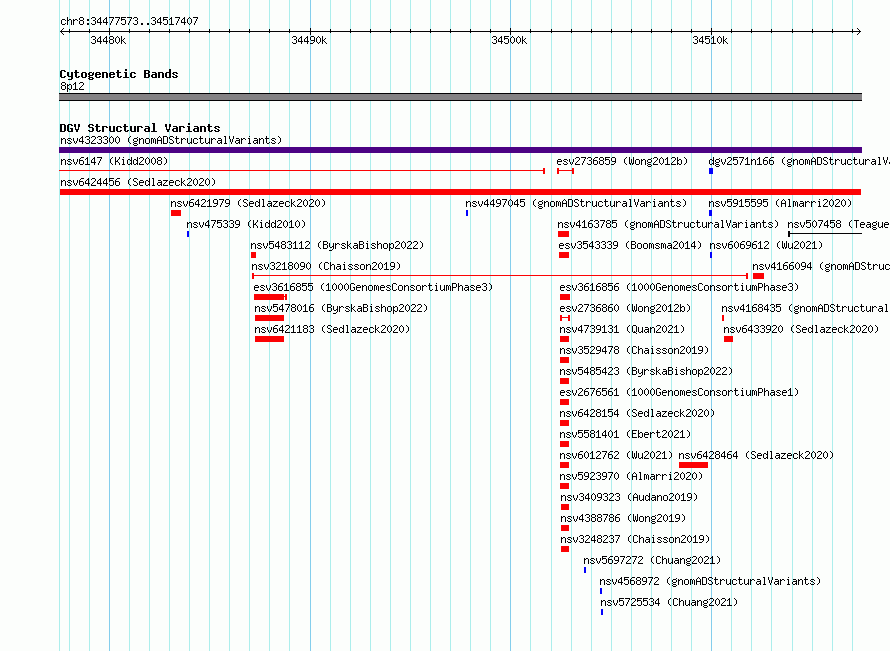890x651 pixels.
Task: Click esv3616855 (1000GenomesConsortiumPhase3) label
Action: pyautogui.click(x=373, y=287)
